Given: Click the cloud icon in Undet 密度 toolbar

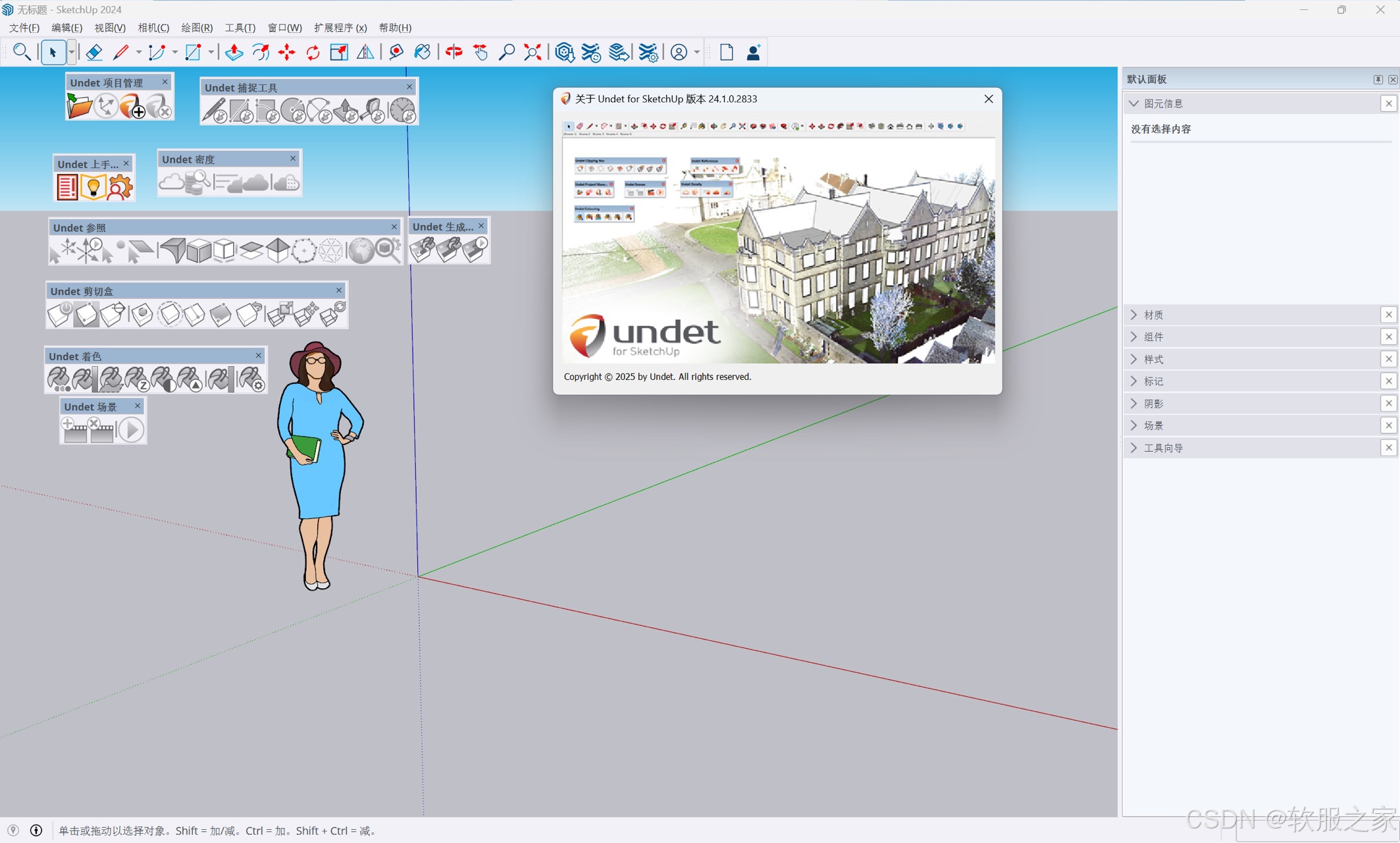Looking at the screenshot, I should click(172, 182).
